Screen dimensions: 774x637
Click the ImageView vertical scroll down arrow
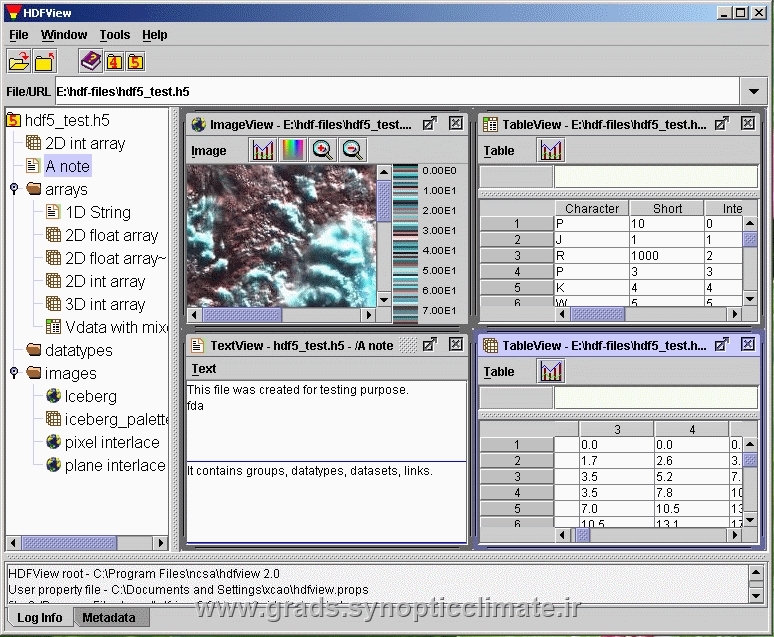[x=384, y=299]
